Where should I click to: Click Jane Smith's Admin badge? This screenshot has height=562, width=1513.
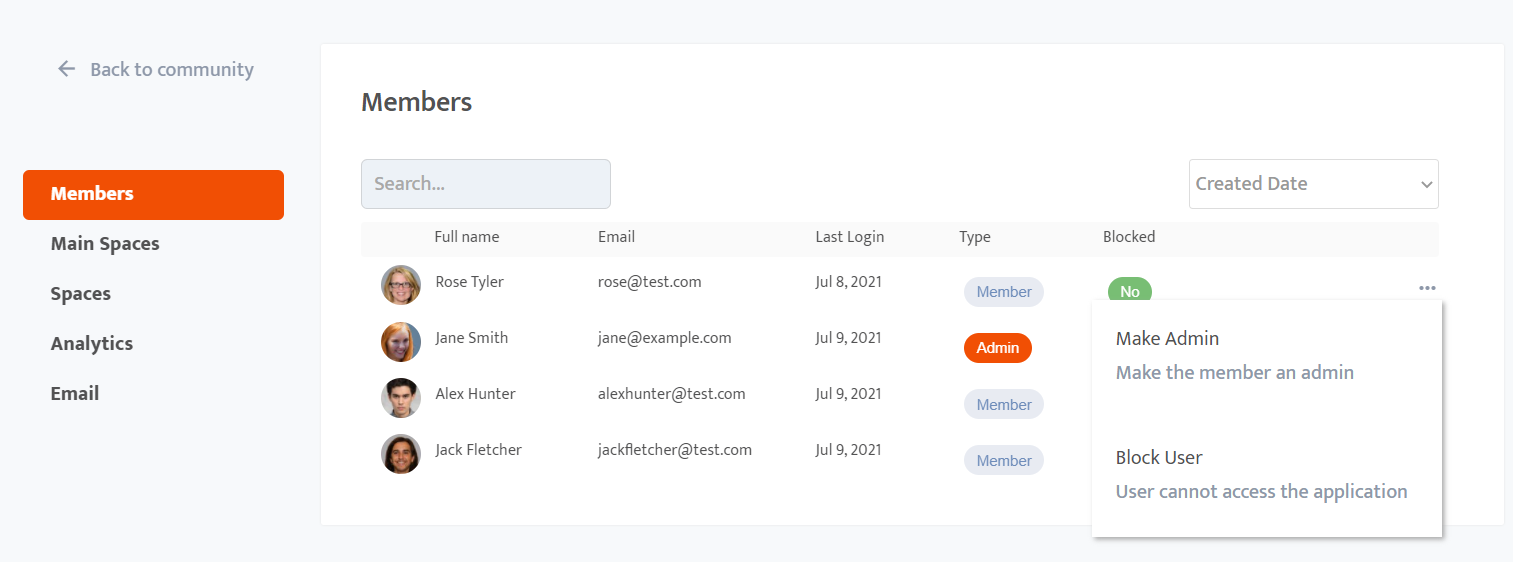[997, 348]
